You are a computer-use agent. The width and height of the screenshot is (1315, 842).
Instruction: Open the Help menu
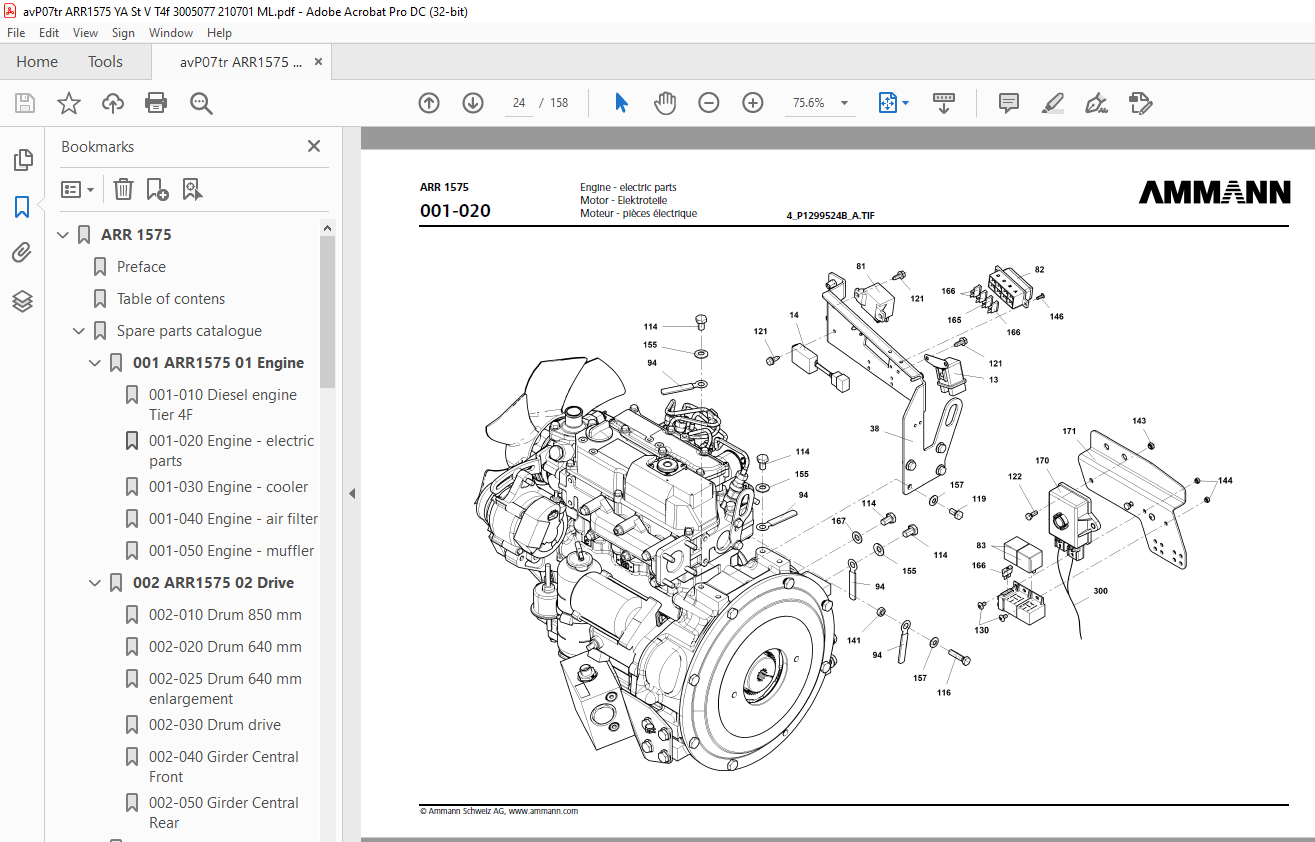pos(219,33)
